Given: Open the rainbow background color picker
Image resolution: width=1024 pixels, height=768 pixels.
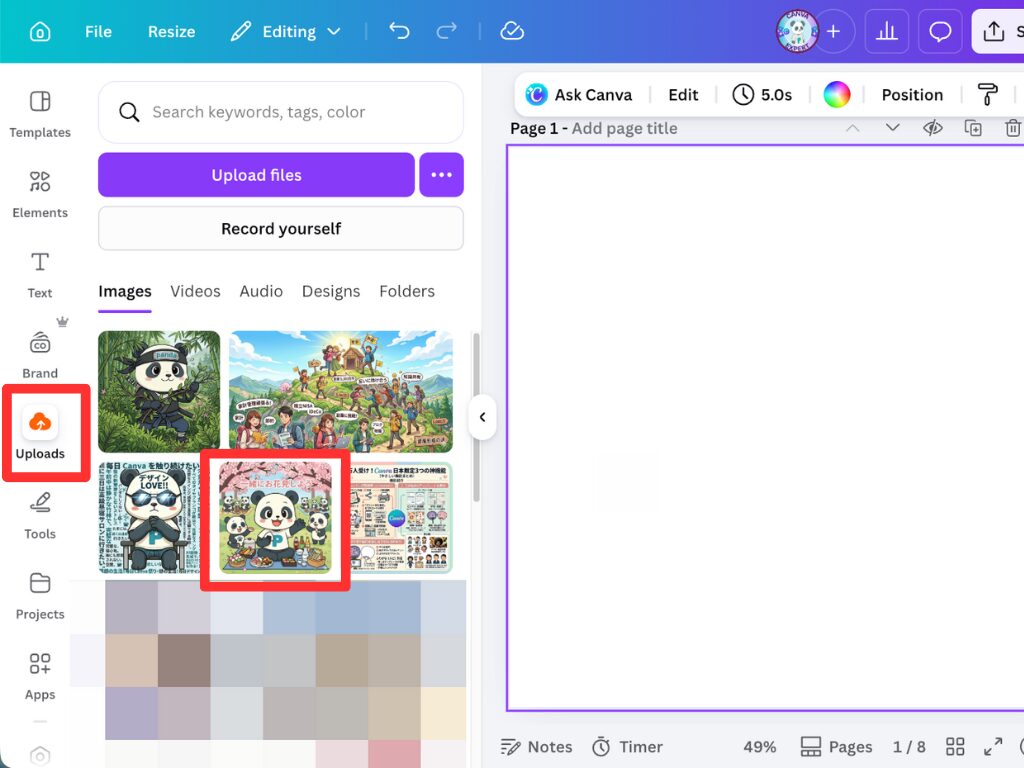Looking at the screenshot, I should (x=836, y=95).
